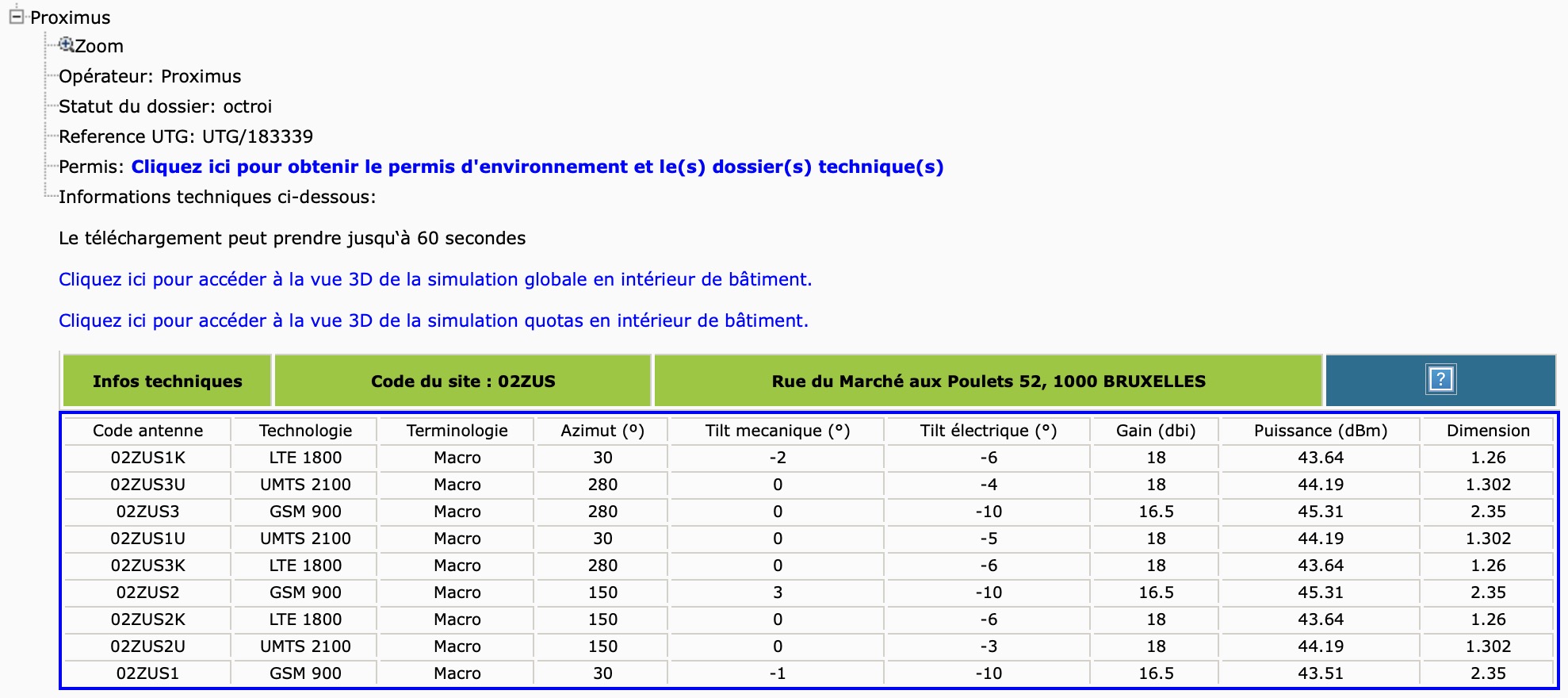Click puissance 45.31 in 02ZUS3 row
1568x698 pixels.
1321,512
